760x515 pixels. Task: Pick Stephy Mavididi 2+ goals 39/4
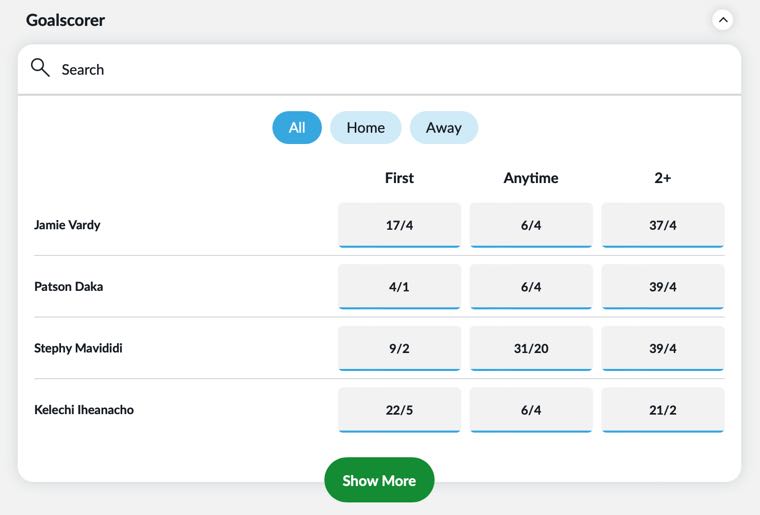[x=663, y=348]
